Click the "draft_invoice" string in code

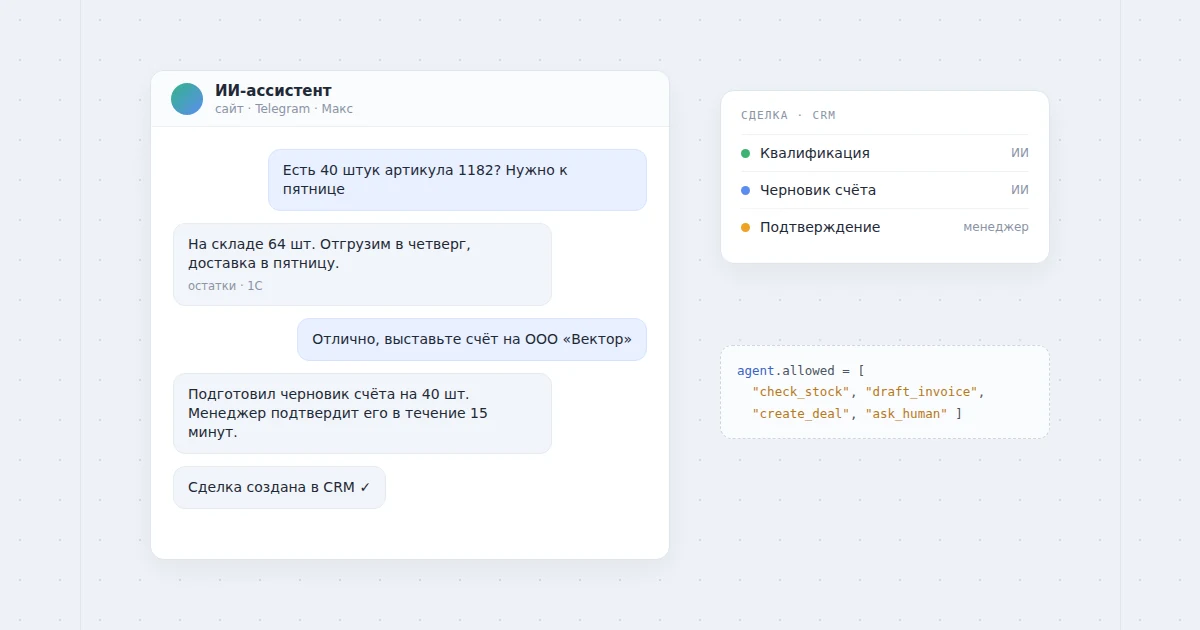tap(922, 392)
